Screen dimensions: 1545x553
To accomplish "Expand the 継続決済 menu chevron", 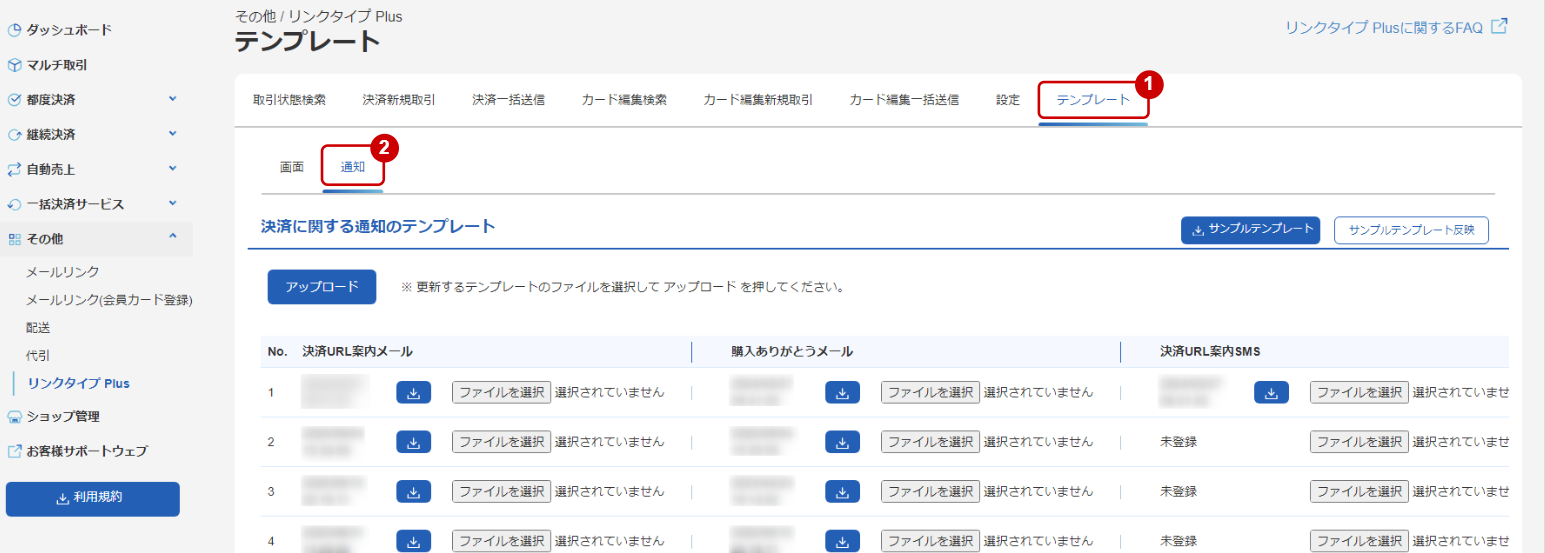I will (x=173, y=134).
